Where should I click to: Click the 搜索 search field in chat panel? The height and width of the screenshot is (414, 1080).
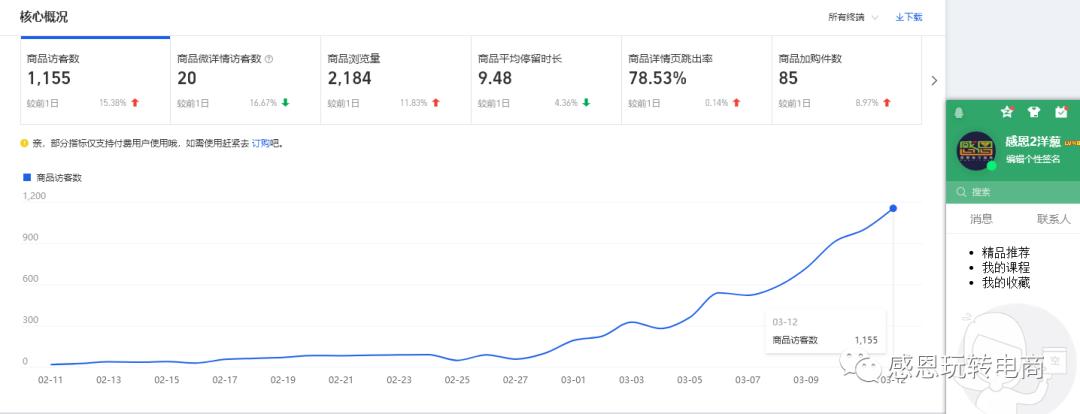click(1013, 192)
